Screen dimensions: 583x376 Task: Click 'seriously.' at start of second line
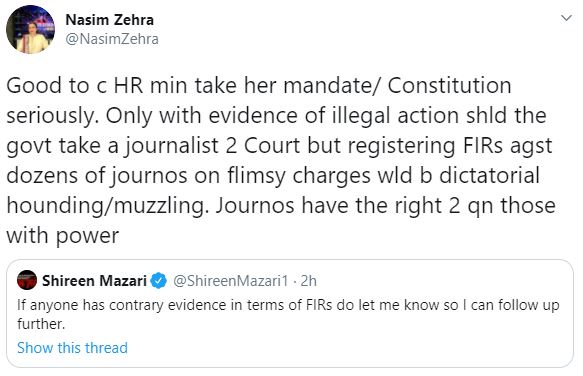(52, 116)
